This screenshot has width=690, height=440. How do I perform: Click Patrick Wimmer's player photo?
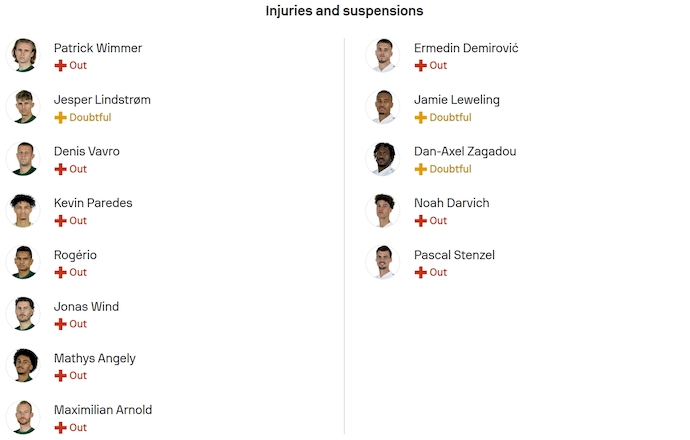pyautogui.click(x=22, y=55)
